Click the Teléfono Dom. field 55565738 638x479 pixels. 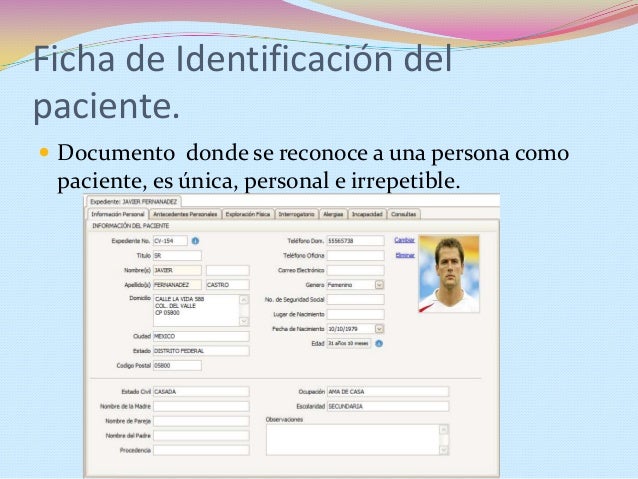(355, 241)
